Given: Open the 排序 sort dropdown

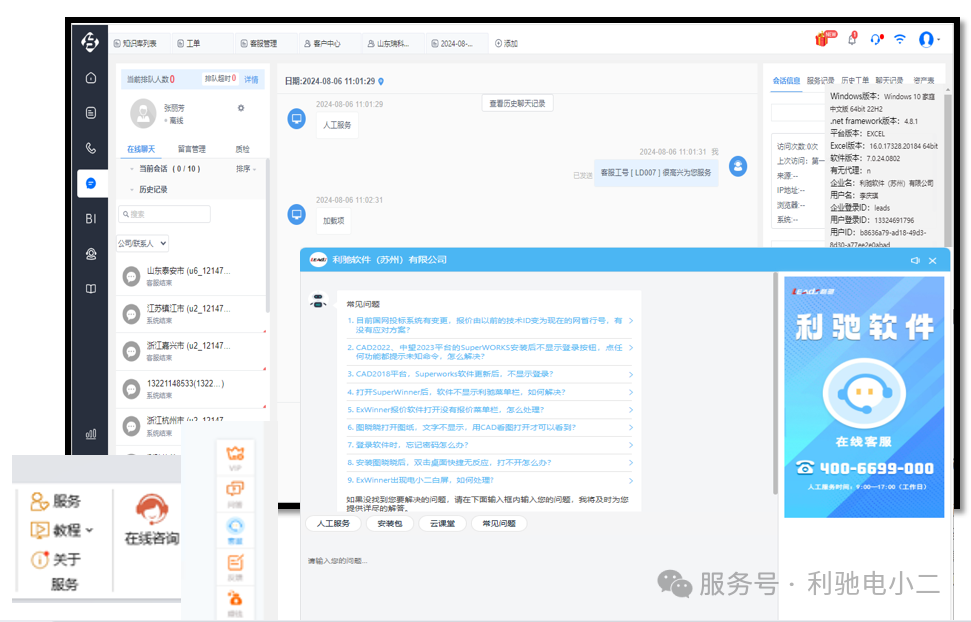Looking at the screenshot, I should coord(246,169).
